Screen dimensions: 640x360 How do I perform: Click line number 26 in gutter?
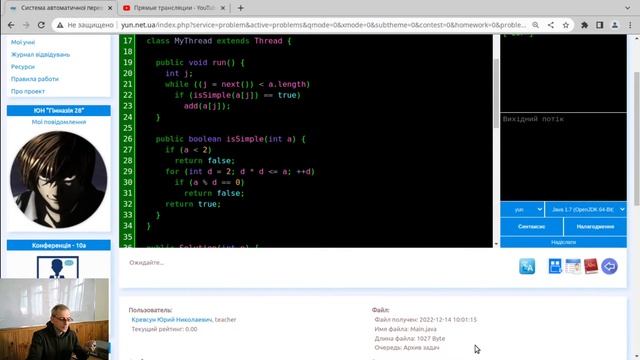click(x=127, y=139)
